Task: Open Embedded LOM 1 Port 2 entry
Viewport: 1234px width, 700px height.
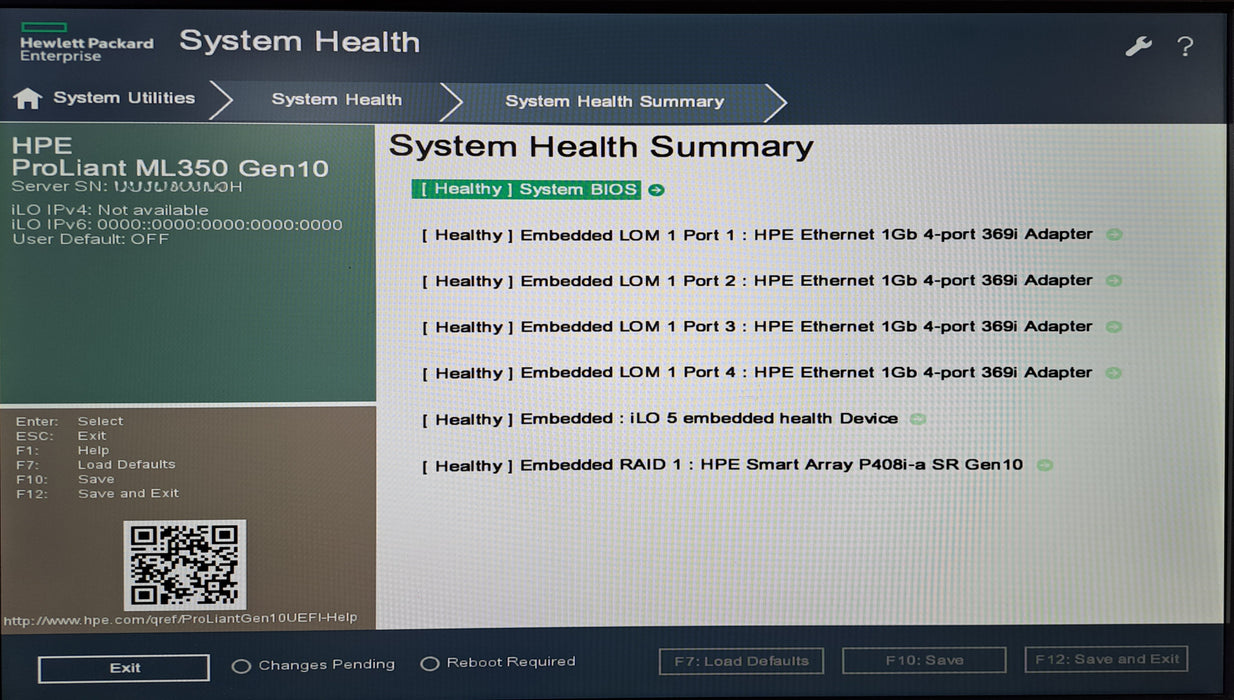Action: [757, 281]
